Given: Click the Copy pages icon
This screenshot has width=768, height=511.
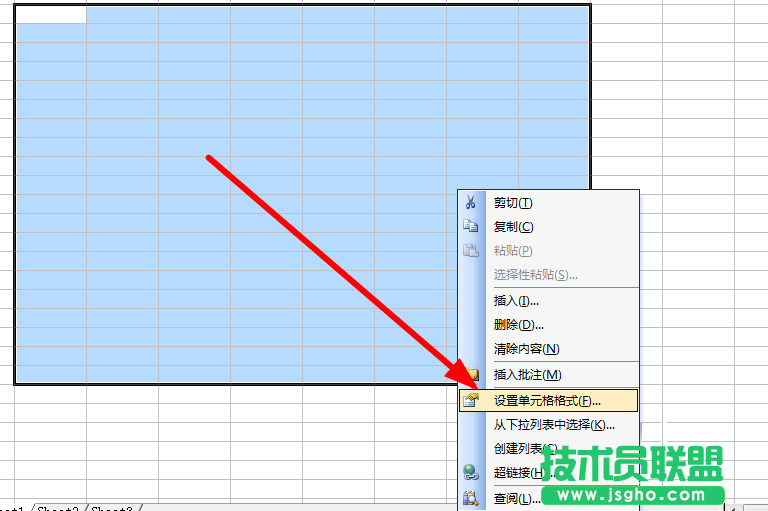Looking at the screenshot, I should click(471, 226).
